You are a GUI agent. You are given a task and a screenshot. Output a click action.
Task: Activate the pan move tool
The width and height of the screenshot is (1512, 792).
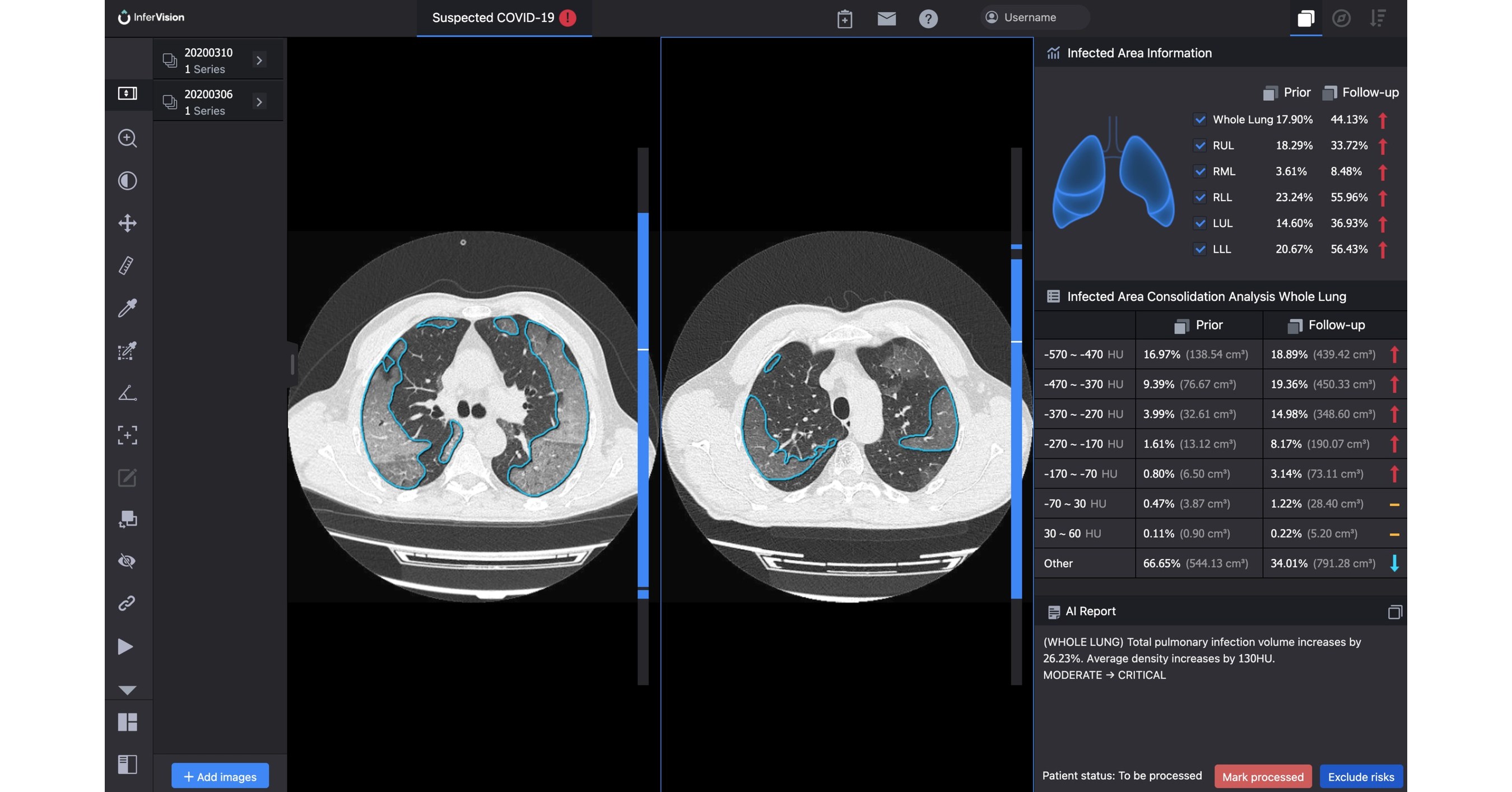[127, 223]
